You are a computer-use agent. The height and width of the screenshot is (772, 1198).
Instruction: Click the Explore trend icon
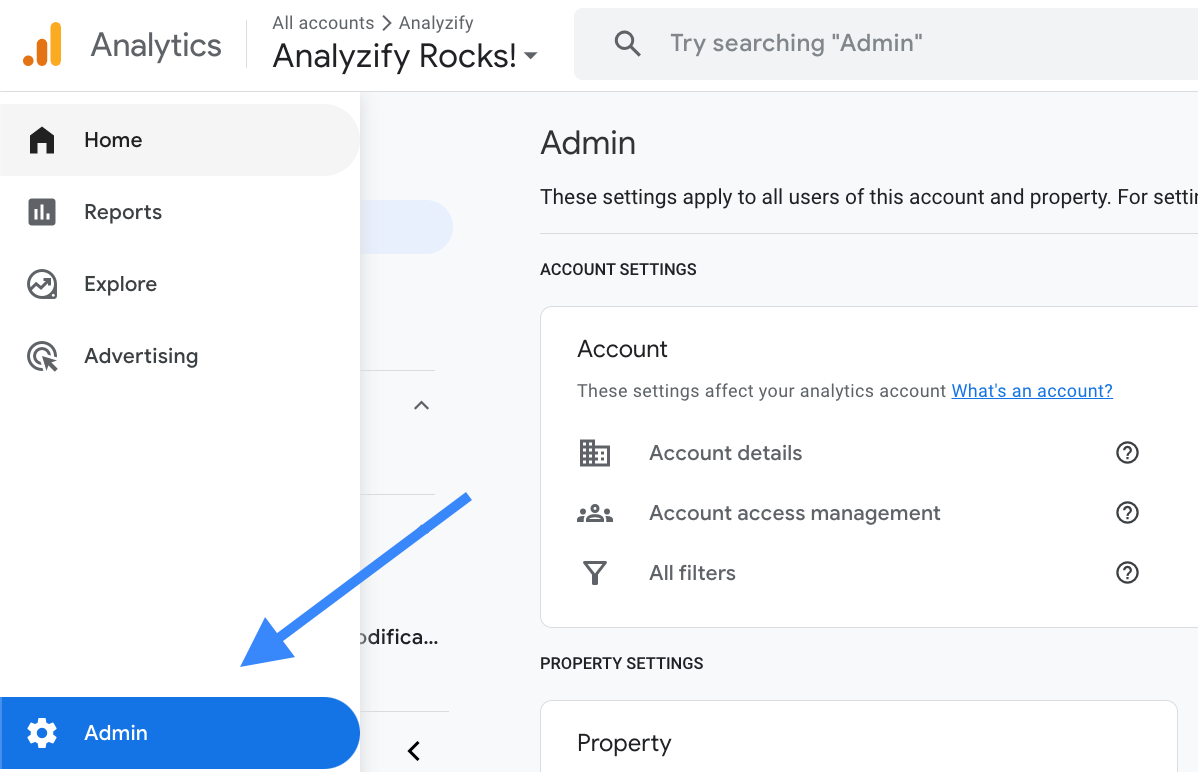pyautogui.click(x=42, y=284)
